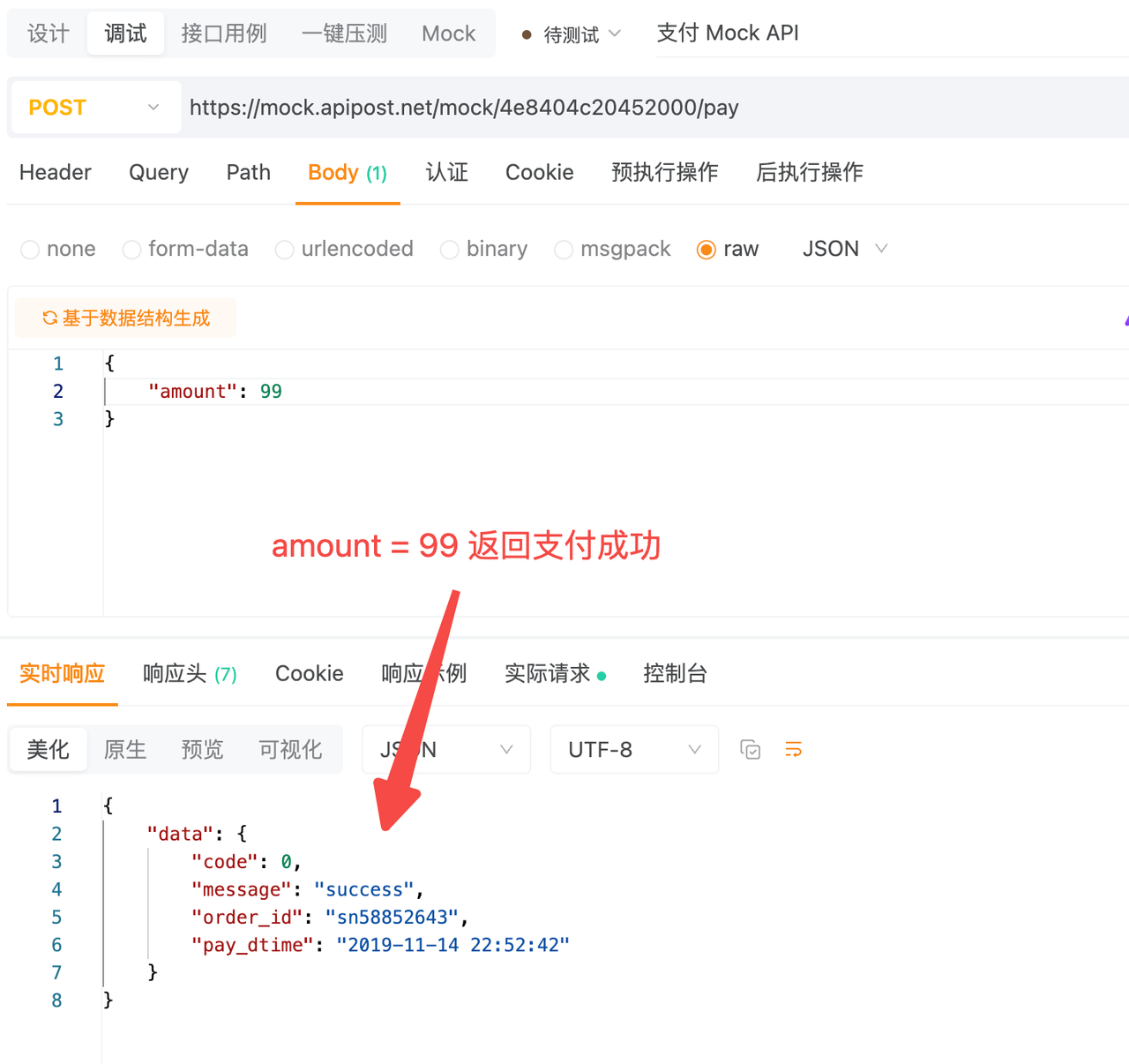The height and width of the screenshot is (1064, 1129).
Task: Open the POST method dropdown
Action: pyautogui.click(x=94, y=108)
